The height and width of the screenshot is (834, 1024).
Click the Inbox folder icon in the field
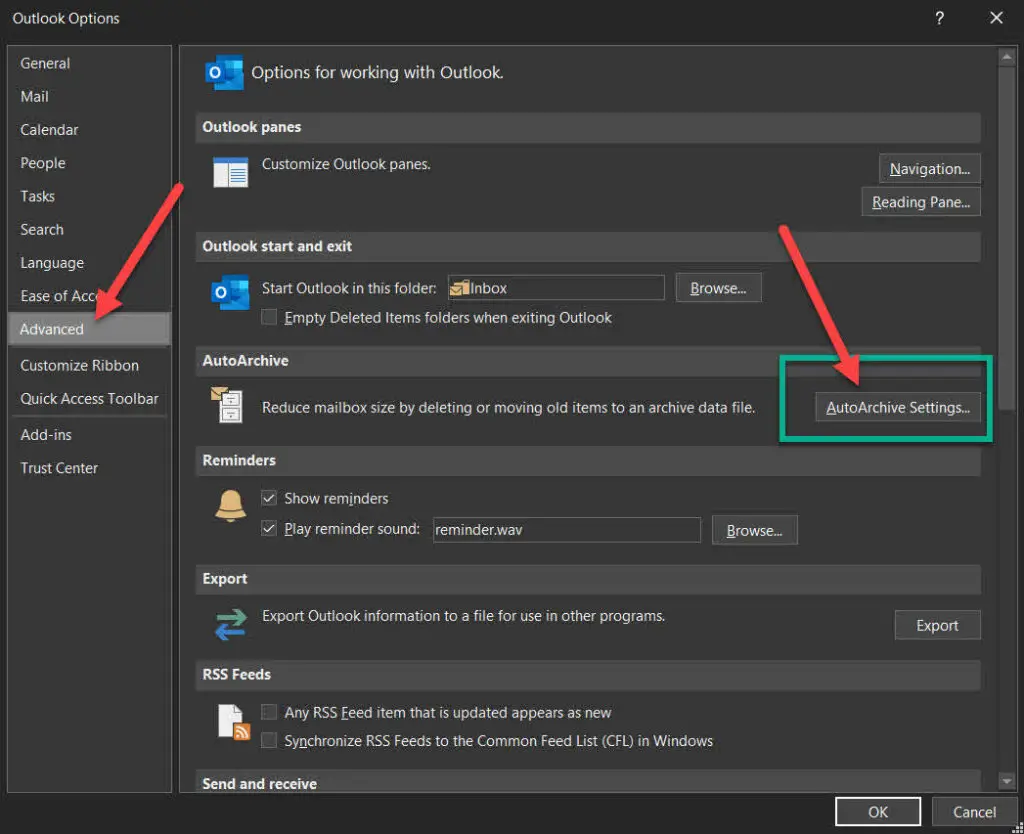[460, 288]
